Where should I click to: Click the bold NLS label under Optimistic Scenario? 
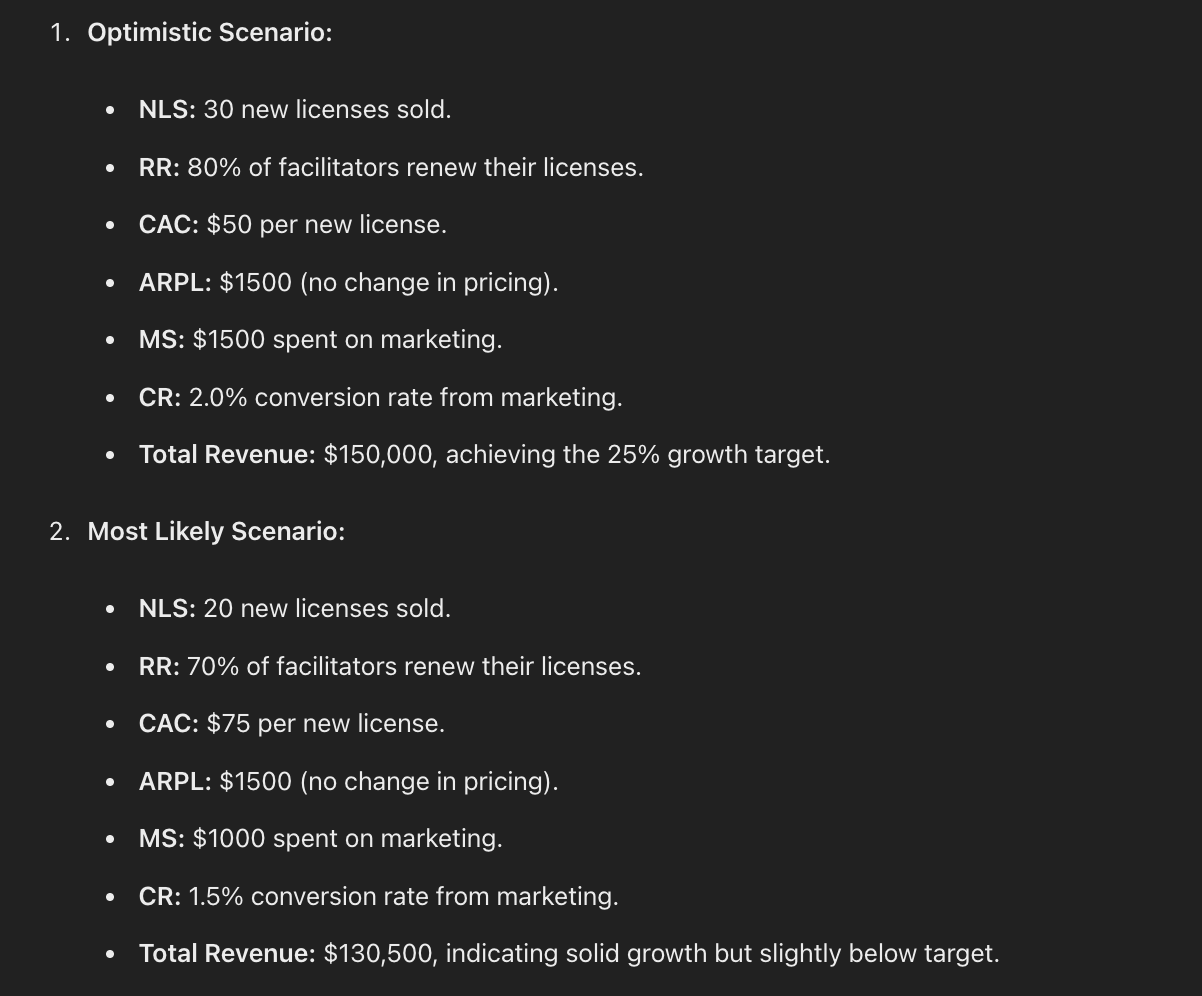[167, 109]
